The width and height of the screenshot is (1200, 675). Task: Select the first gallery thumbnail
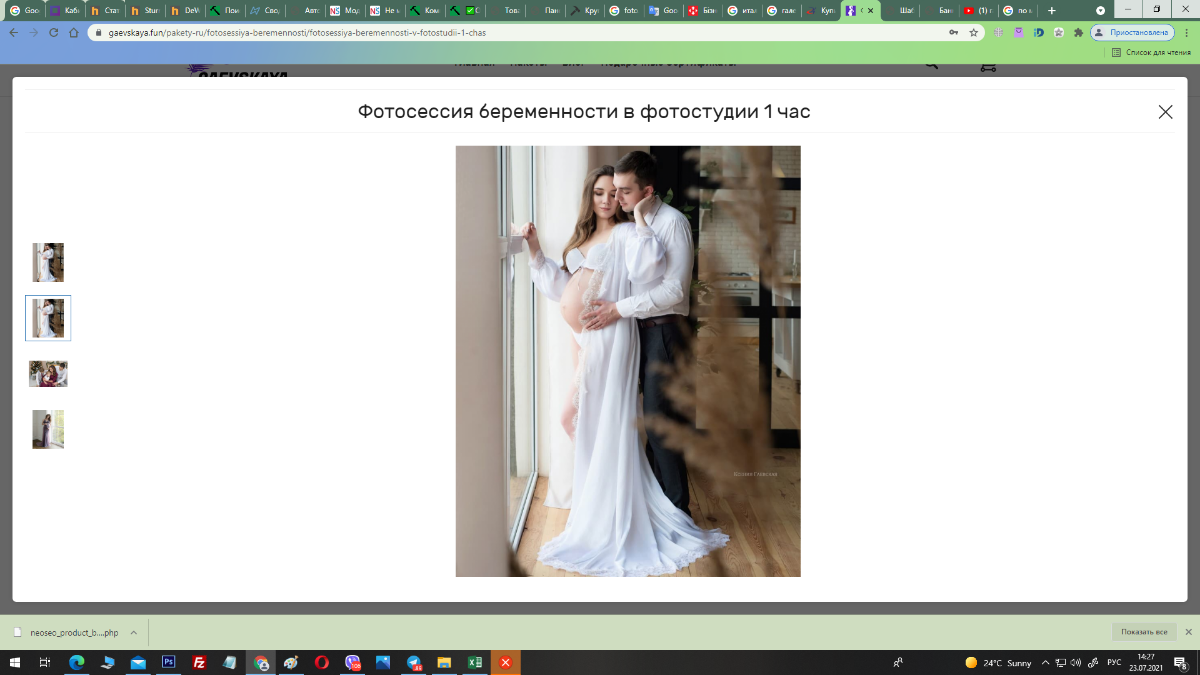point(48,262)
